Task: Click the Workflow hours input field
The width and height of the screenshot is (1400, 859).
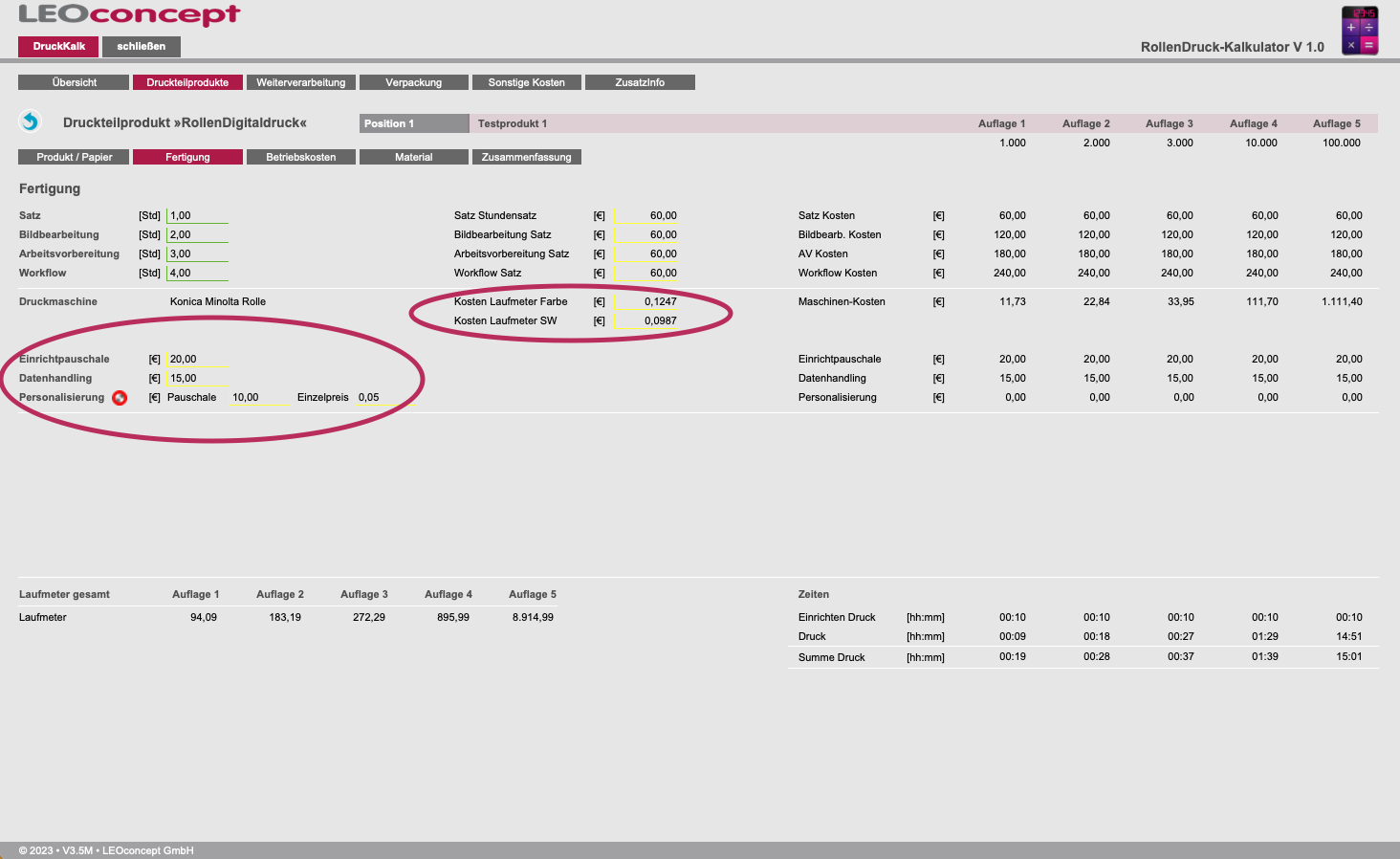Action: point(198,274)
